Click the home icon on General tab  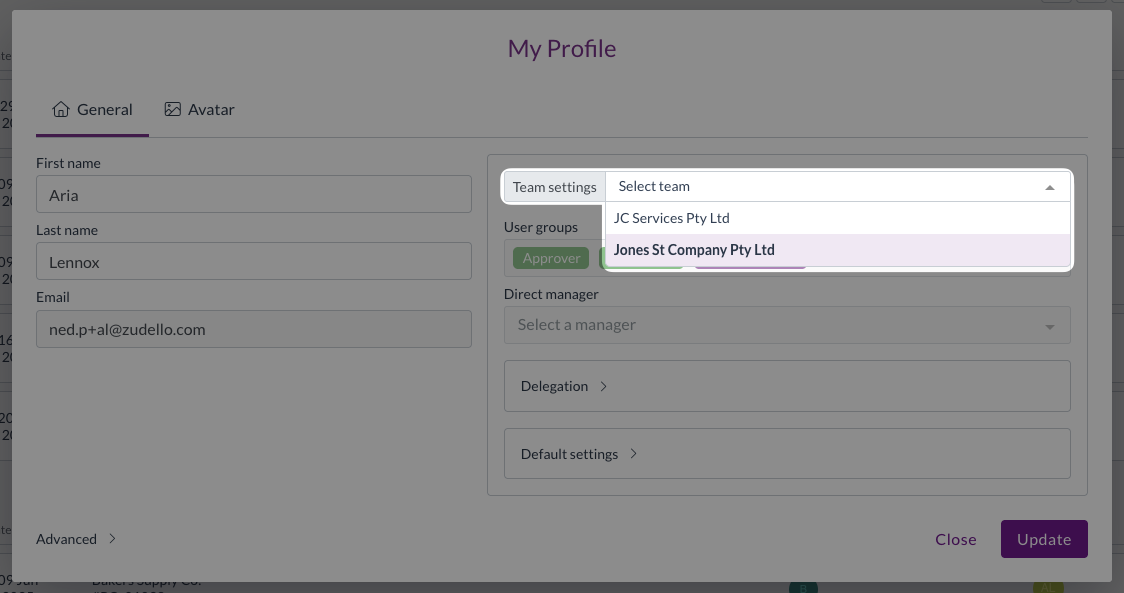[x=61, y=109]
